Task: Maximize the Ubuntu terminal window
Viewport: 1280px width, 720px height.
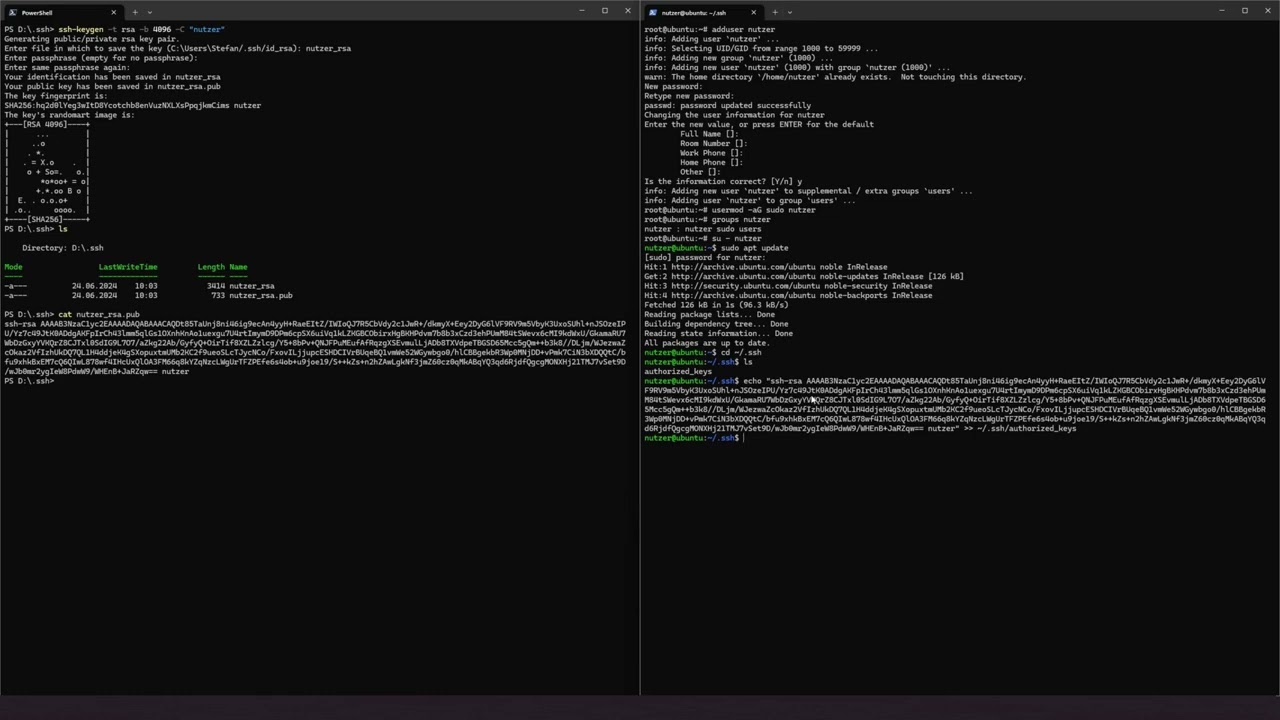Action: 1244,11
